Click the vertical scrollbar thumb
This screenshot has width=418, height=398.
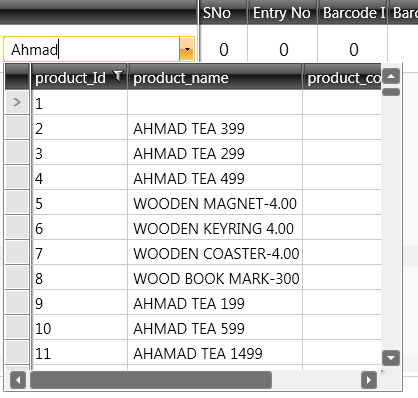coord(391,92)
